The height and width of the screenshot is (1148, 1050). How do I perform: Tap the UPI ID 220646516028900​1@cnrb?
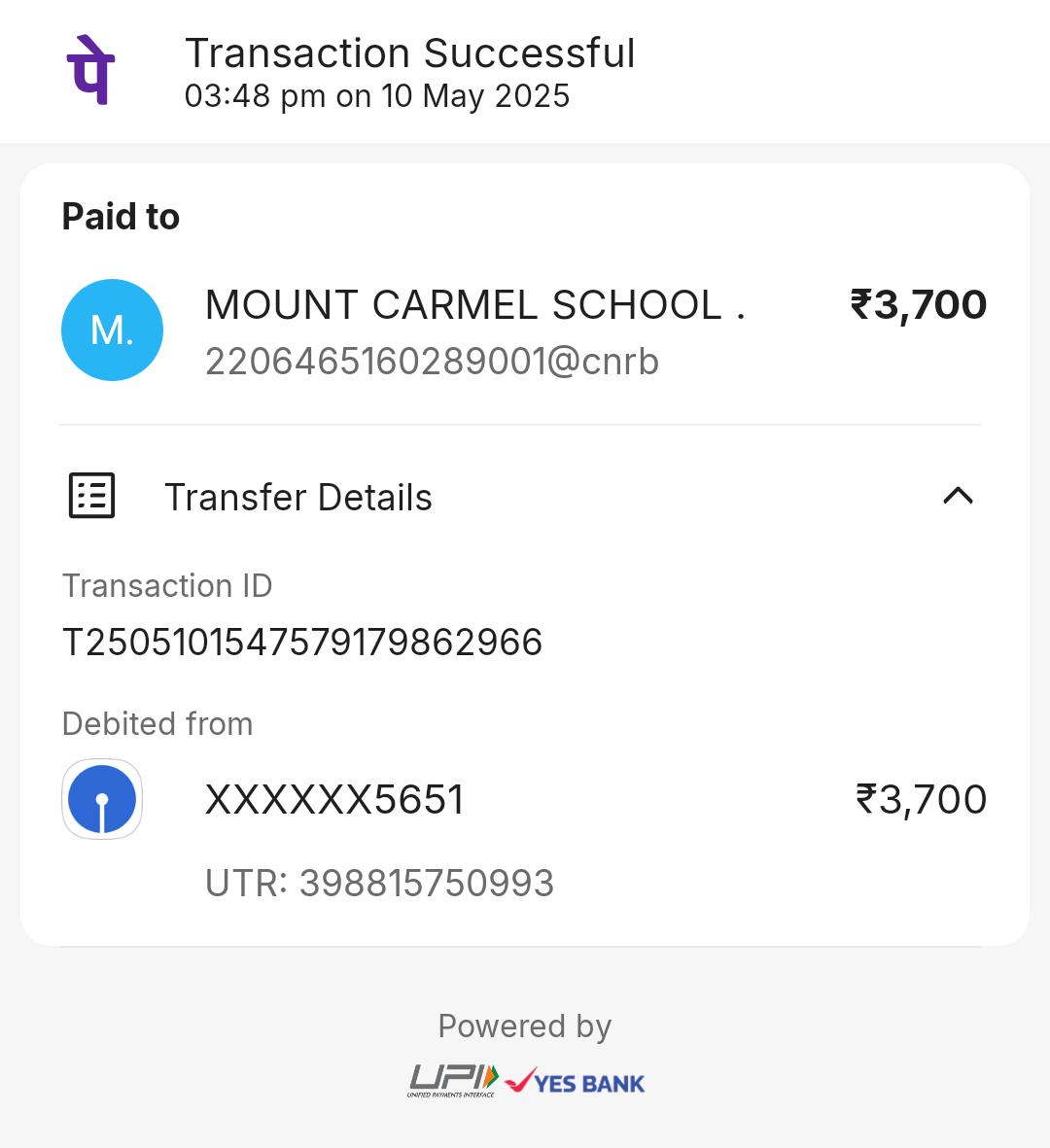[432, 362]
